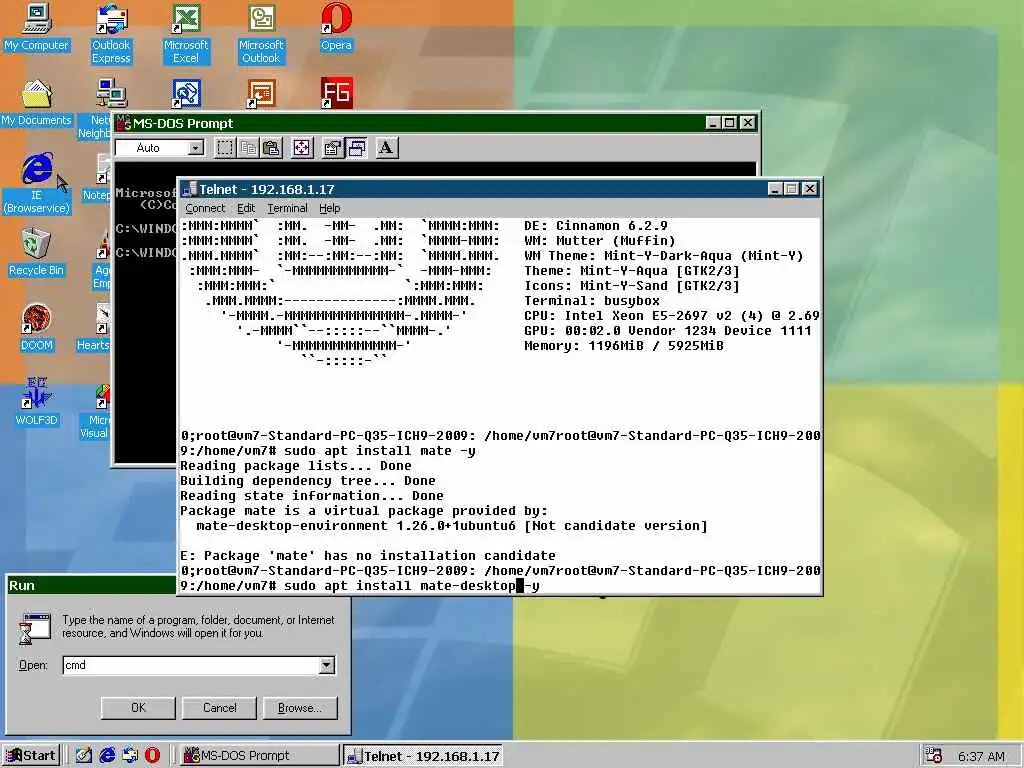The height and width of the screenshot is (768, 1024).
Task: Click the system tray scheduler icon
Action: tap(934, 756)
